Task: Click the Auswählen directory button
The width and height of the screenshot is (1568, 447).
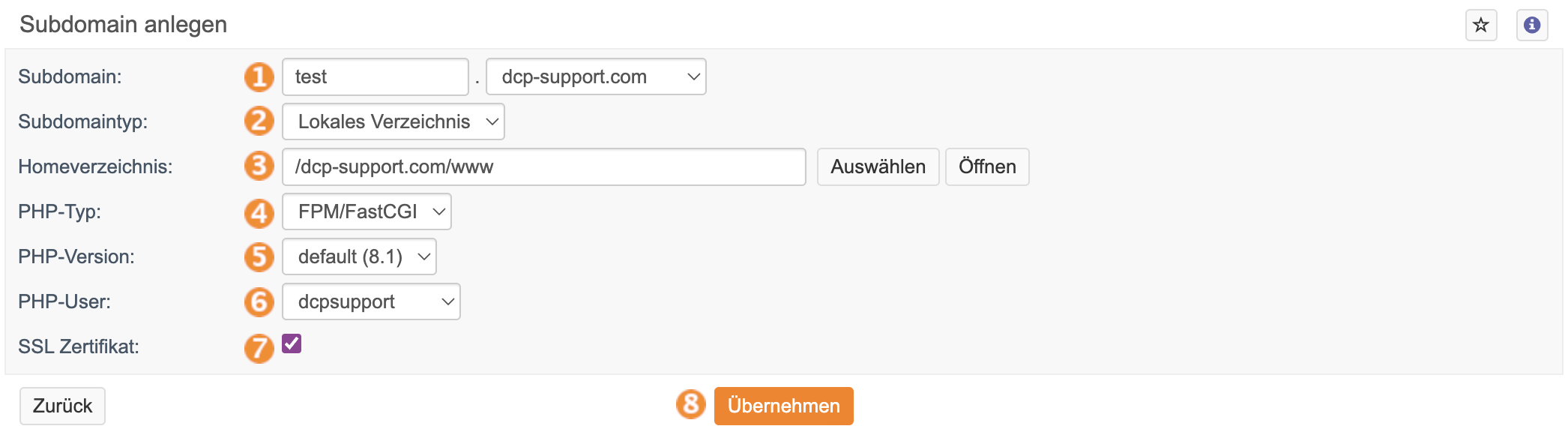Action: point(878,166)
